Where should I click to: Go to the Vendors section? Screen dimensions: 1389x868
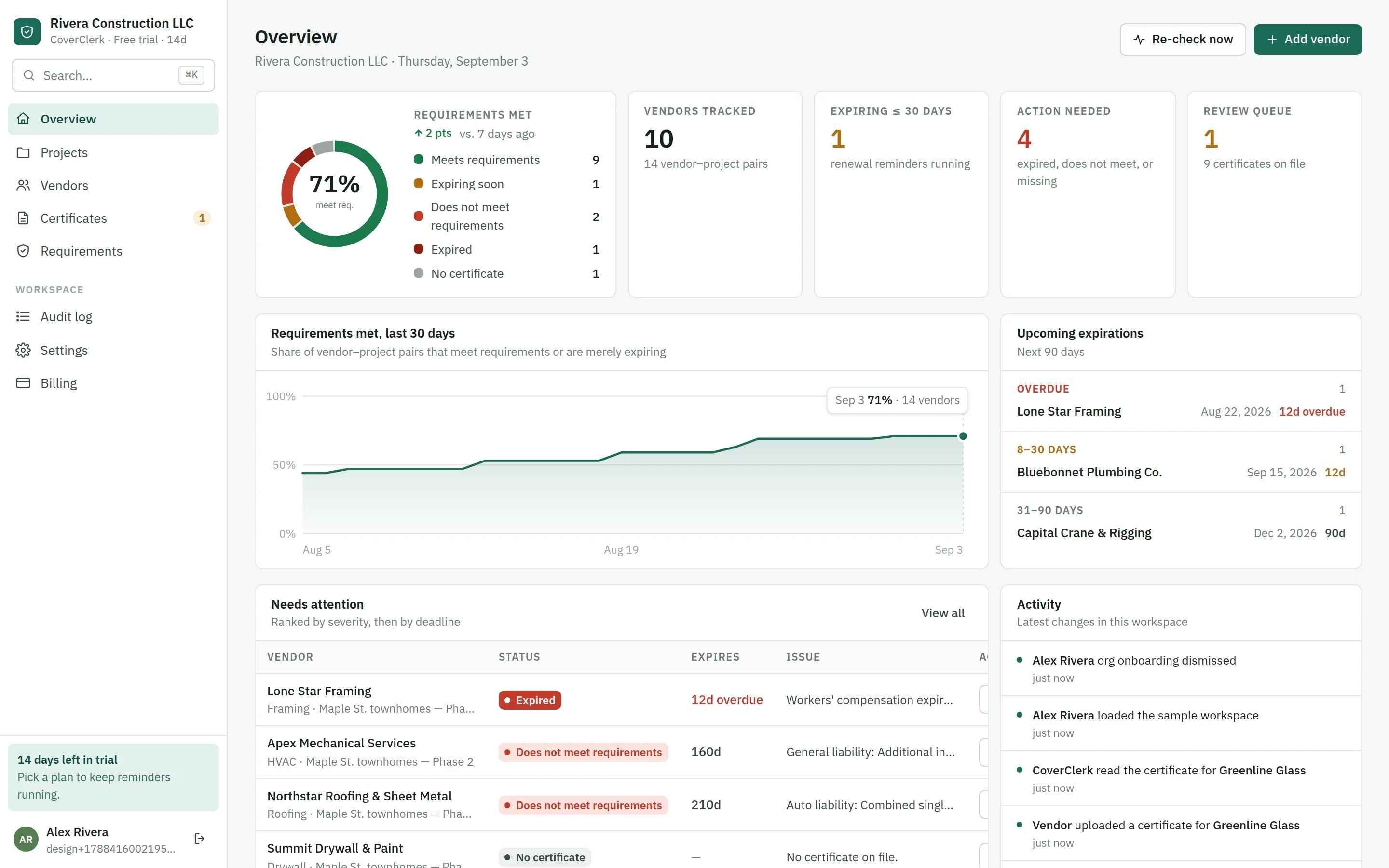[x=113, y=186]
